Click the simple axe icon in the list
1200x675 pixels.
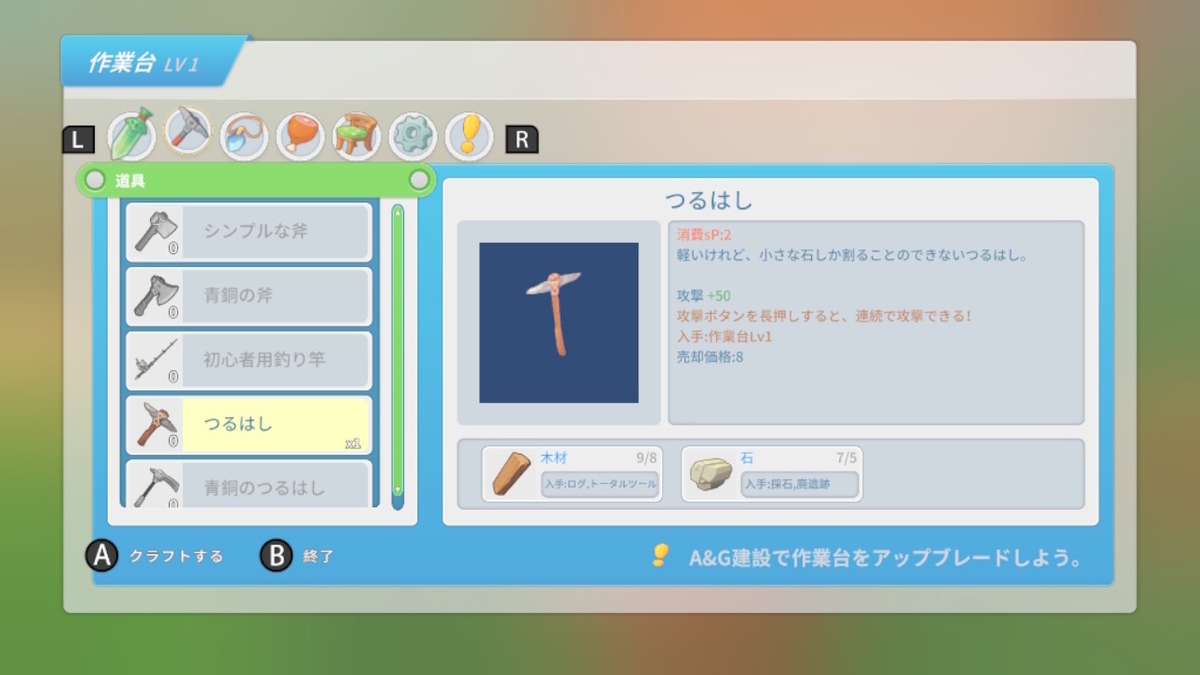(155, 232)
